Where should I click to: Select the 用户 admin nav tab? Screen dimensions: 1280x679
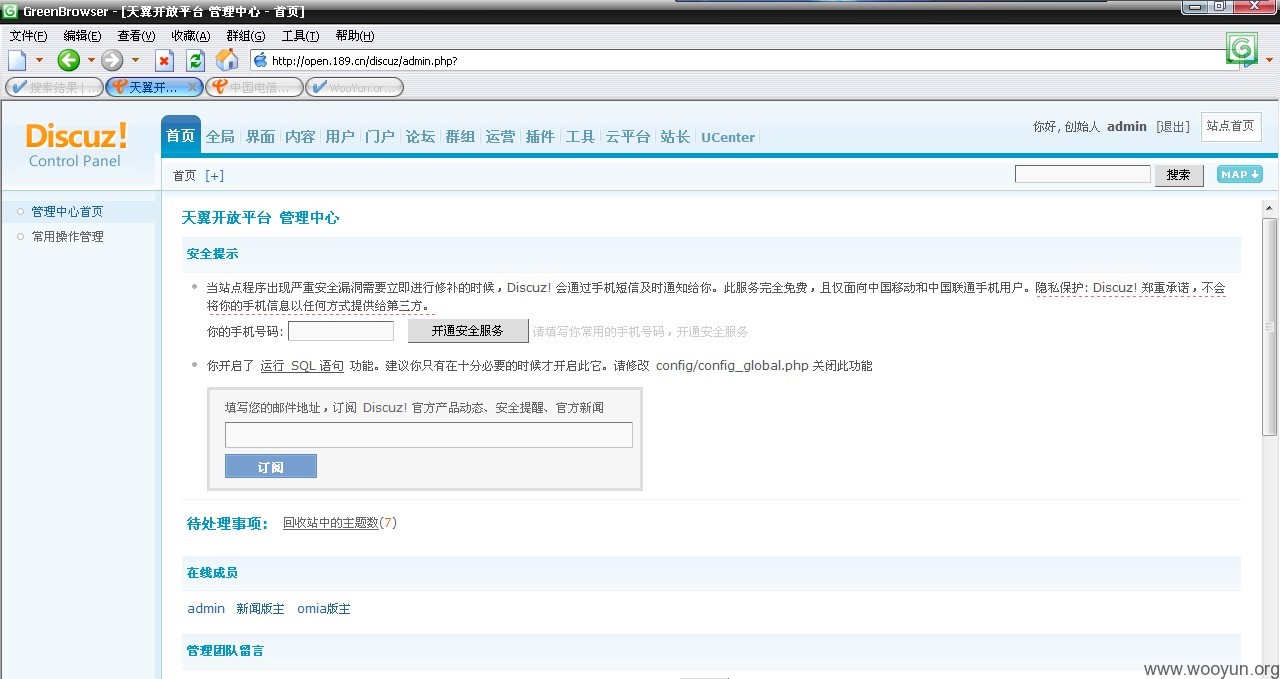pyautogui.click(x=340, y=137)
